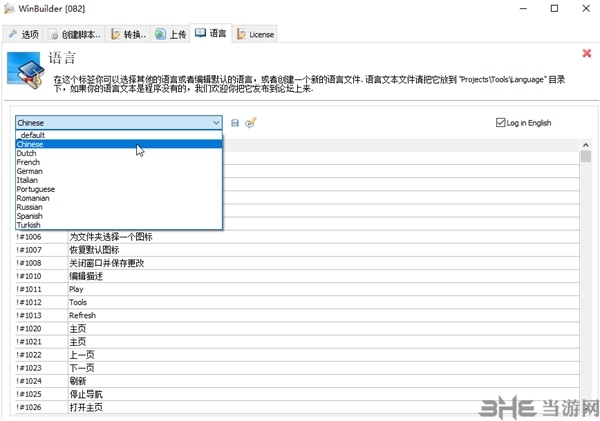Choose Romanian from language dropdown
This screenshot has height=421, width=600.
[119, 198]
